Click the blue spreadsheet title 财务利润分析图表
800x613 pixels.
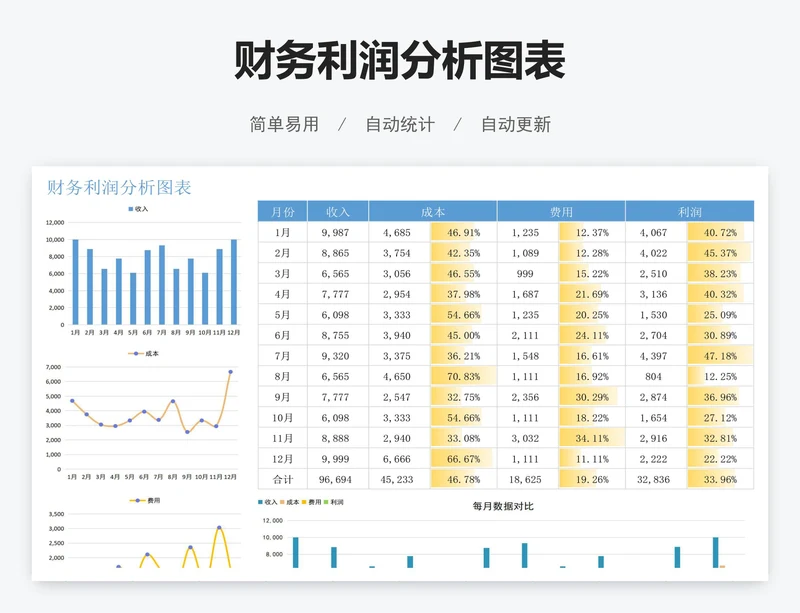(119, 187)
